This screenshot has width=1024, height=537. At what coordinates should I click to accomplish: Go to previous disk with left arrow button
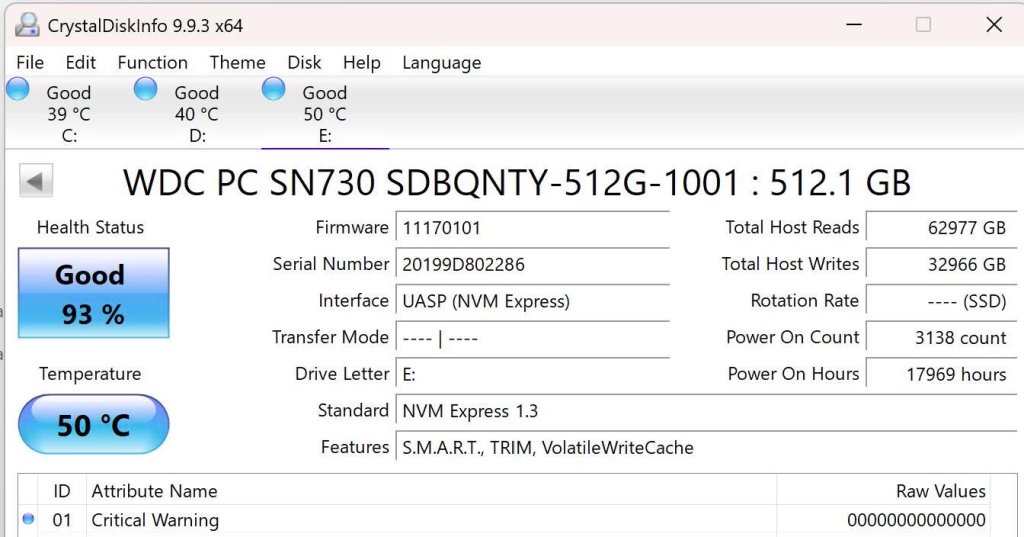coord(35,181)
